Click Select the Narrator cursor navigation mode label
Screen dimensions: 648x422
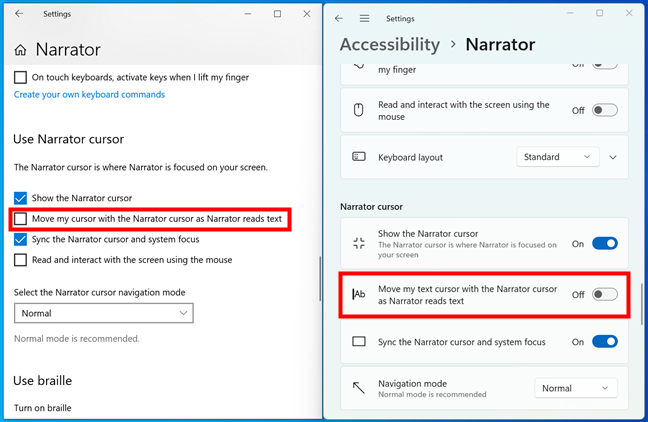click(x=100, y=293)
